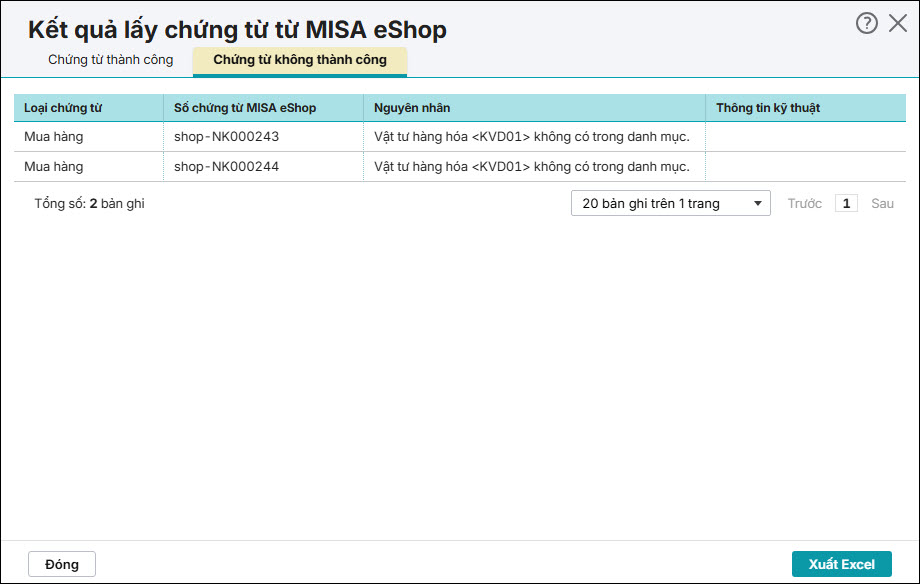The height and width of the screenshot is (584, 920).
Task: Close the MISA eShop results dialog
Action: pyautogui.click(x=897, y=24)
